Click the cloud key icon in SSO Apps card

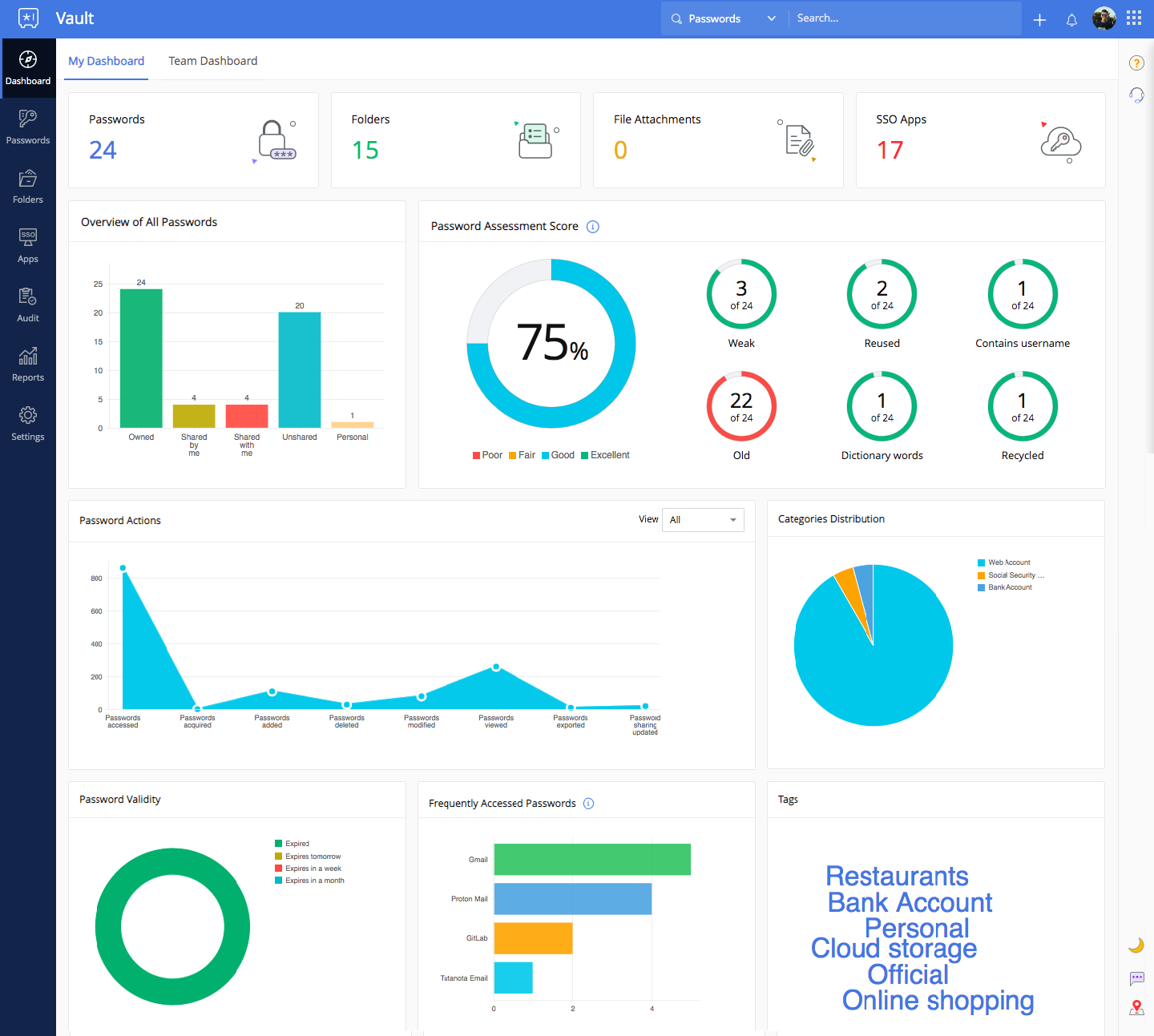click(1060, 143)
